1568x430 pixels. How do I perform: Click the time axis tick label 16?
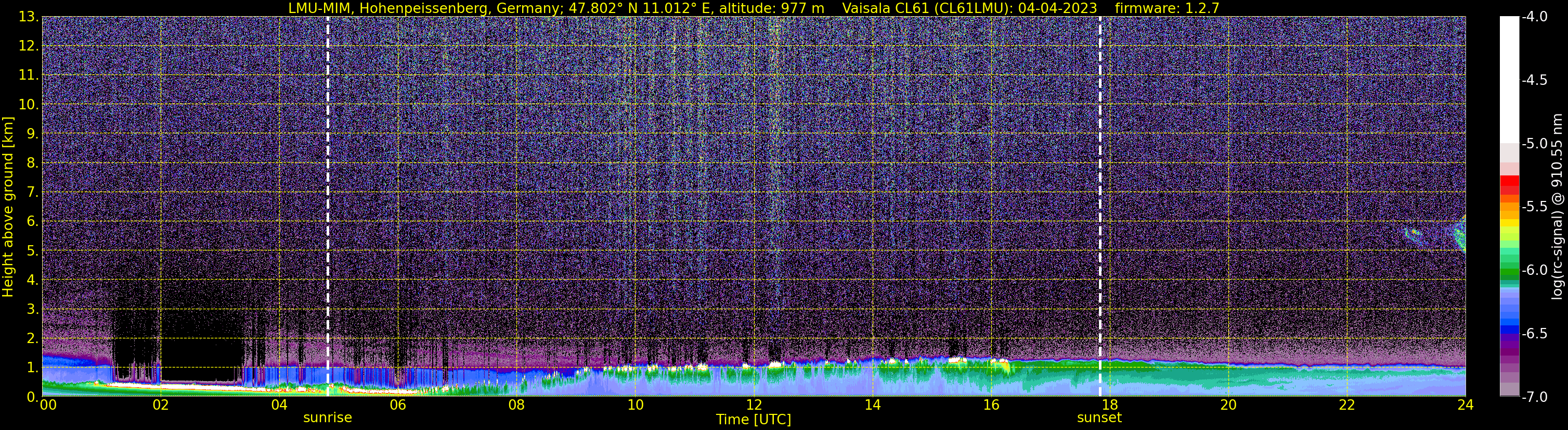point(991,404)
